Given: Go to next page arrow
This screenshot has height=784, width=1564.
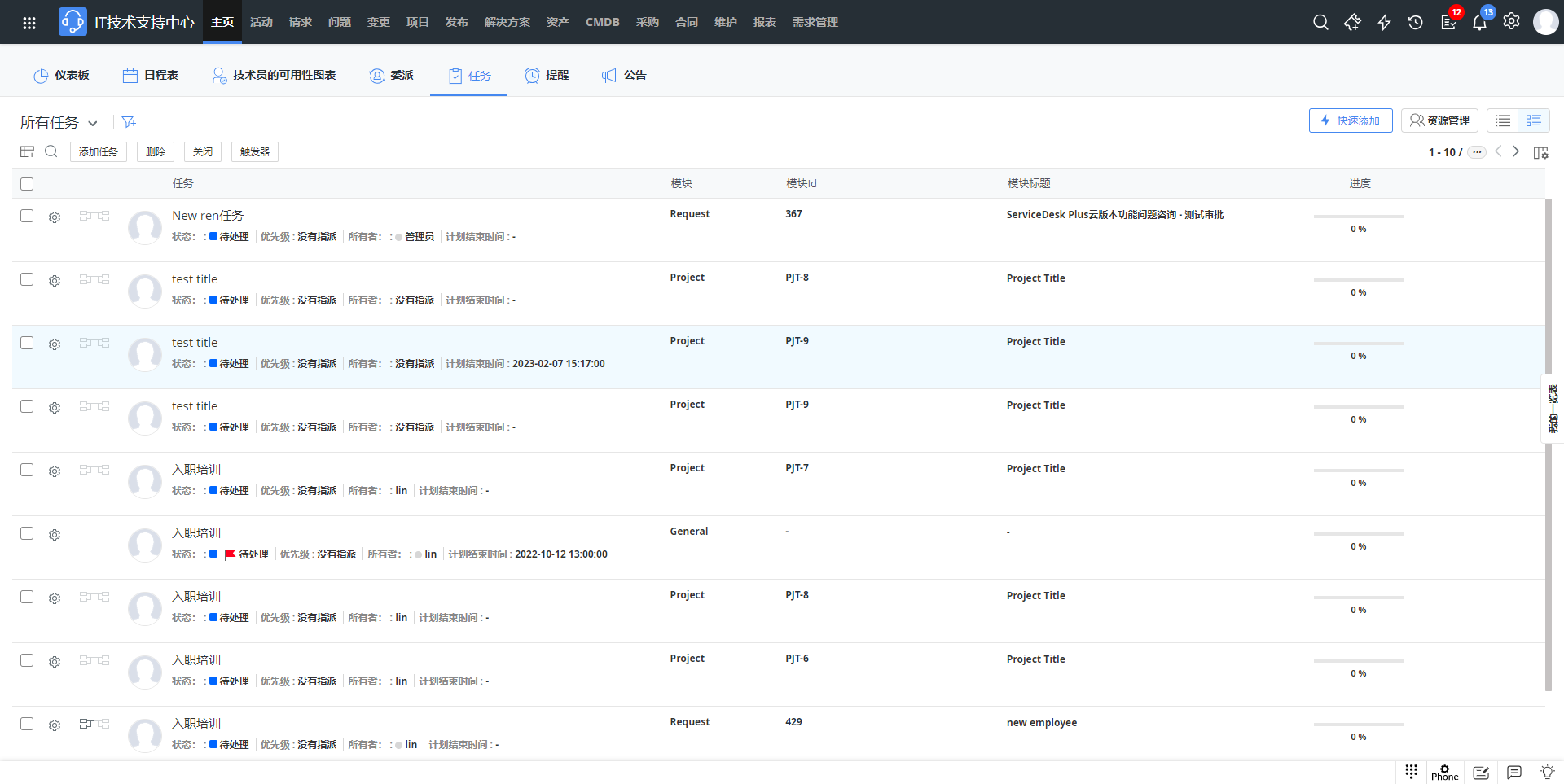Looking at the screenshot, I should (1516, 151).
